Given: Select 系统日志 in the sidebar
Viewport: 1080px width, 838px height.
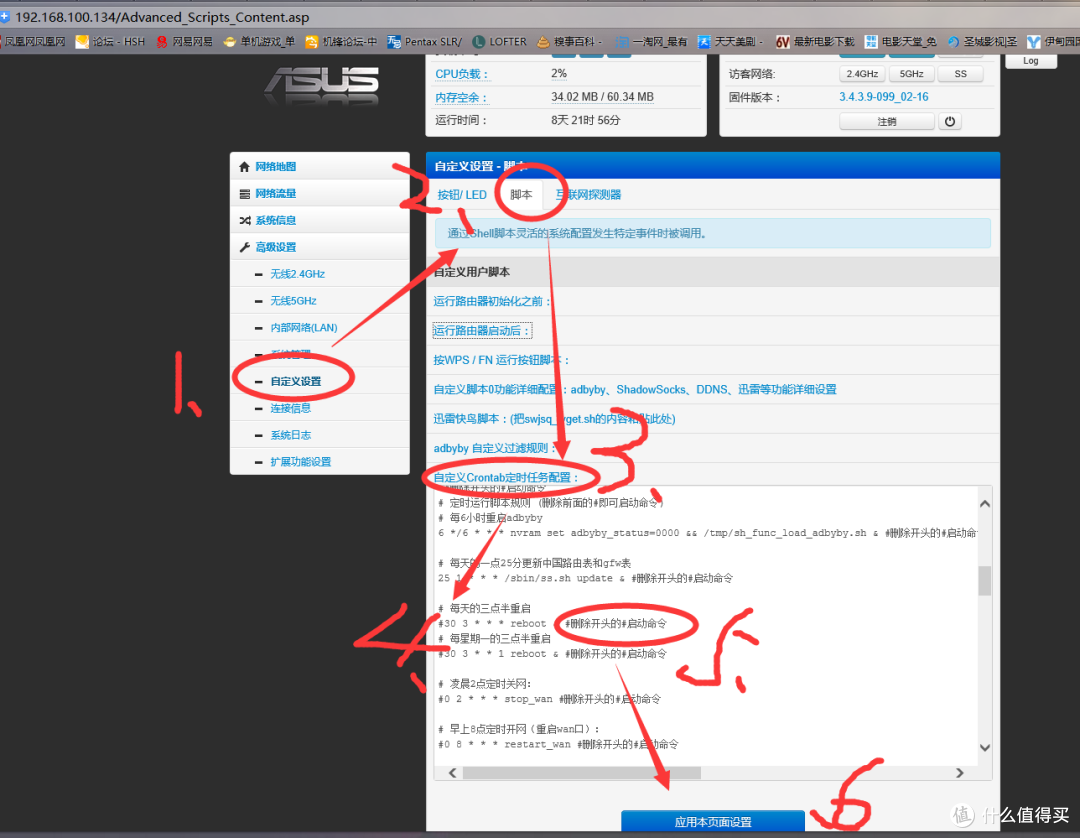Looking at the screenshot, I should (x=290, y=435).
